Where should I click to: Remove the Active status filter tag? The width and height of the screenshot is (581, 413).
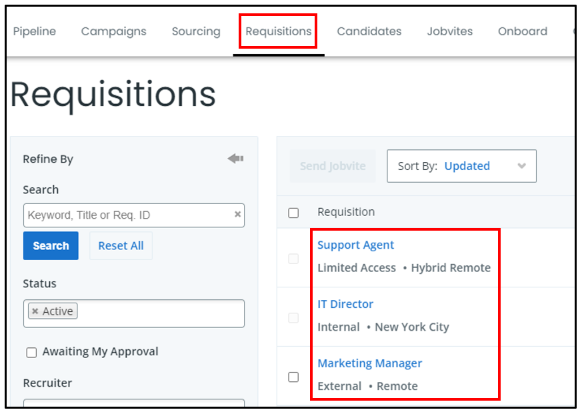35,311
